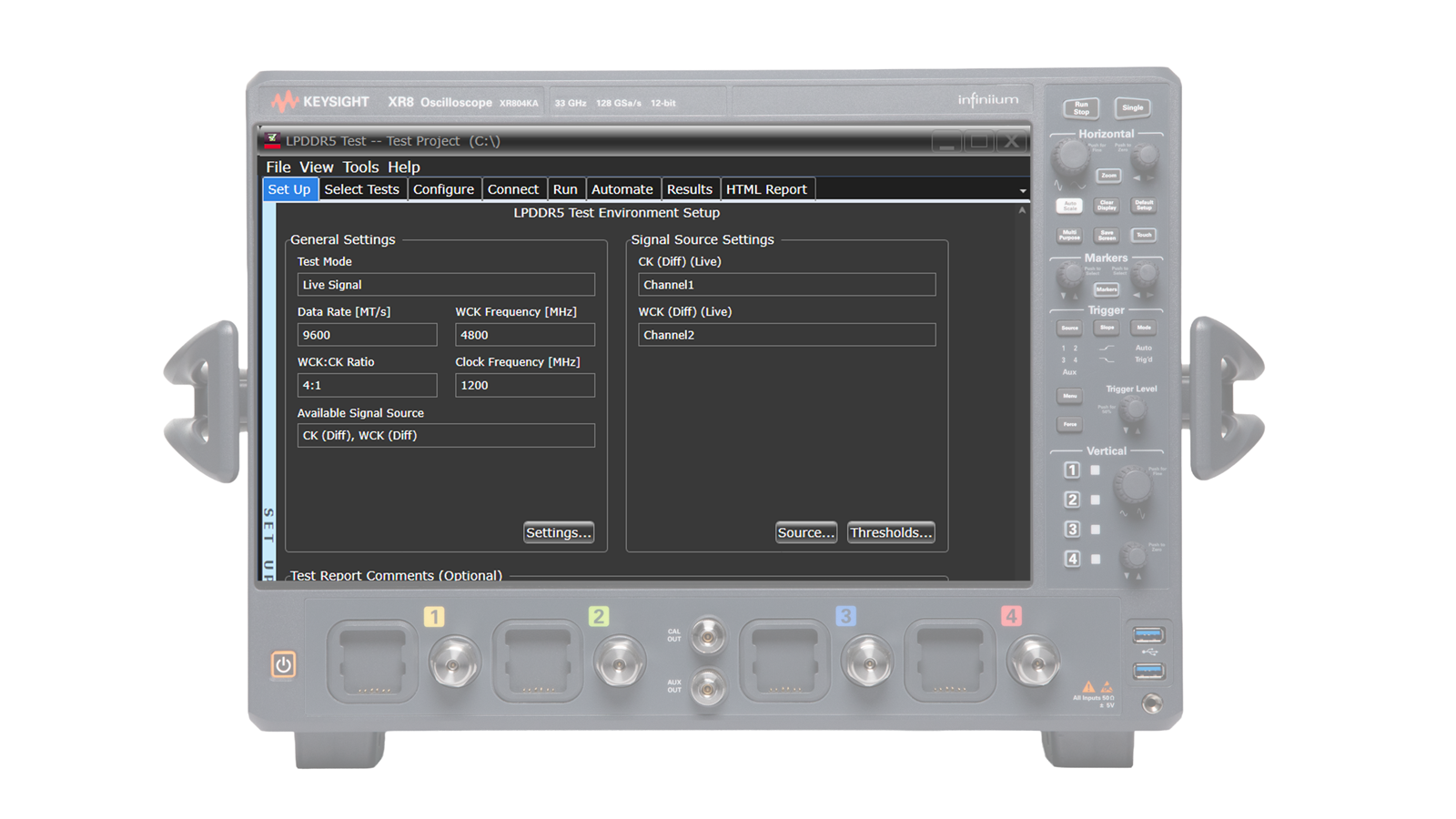1456x819 pixels.
Task: Click the Test Mode Live Signal field
Action: coord(446,285)
